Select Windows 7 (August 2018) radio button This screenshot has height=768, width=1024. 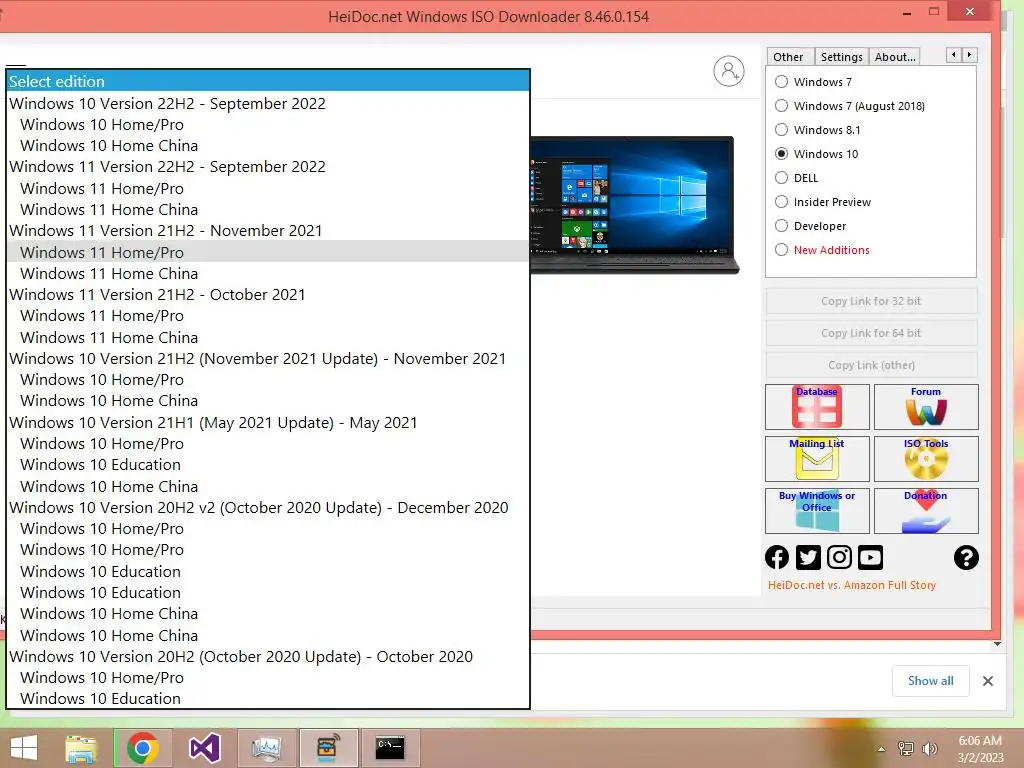pos(781,106)
